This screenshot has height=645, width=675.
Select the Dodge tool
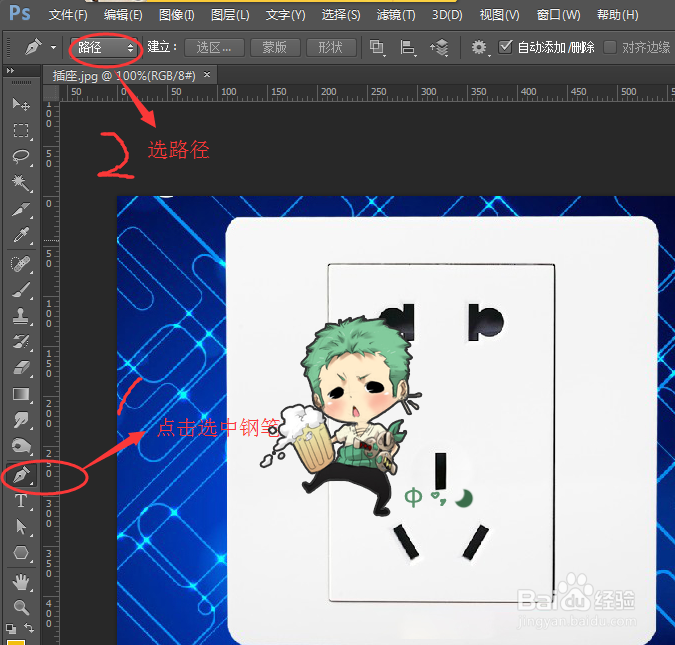coord(21,445)
